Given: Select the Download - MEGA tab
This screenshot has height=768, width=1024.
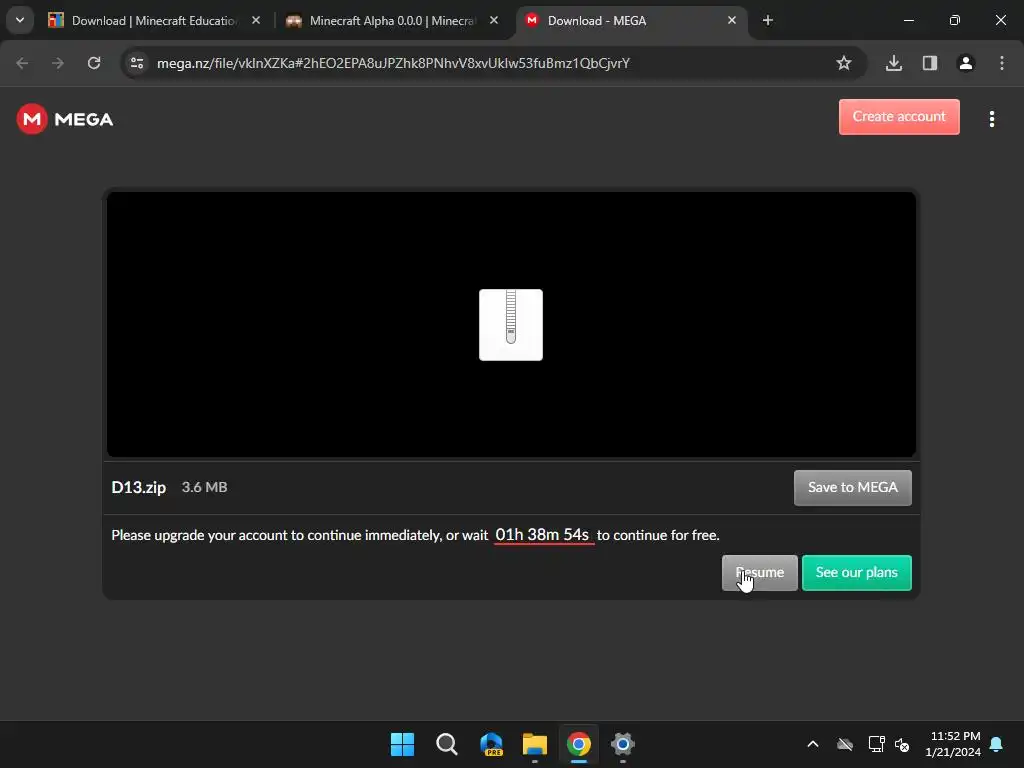Looking at the screenshot, I should [630, 20].
